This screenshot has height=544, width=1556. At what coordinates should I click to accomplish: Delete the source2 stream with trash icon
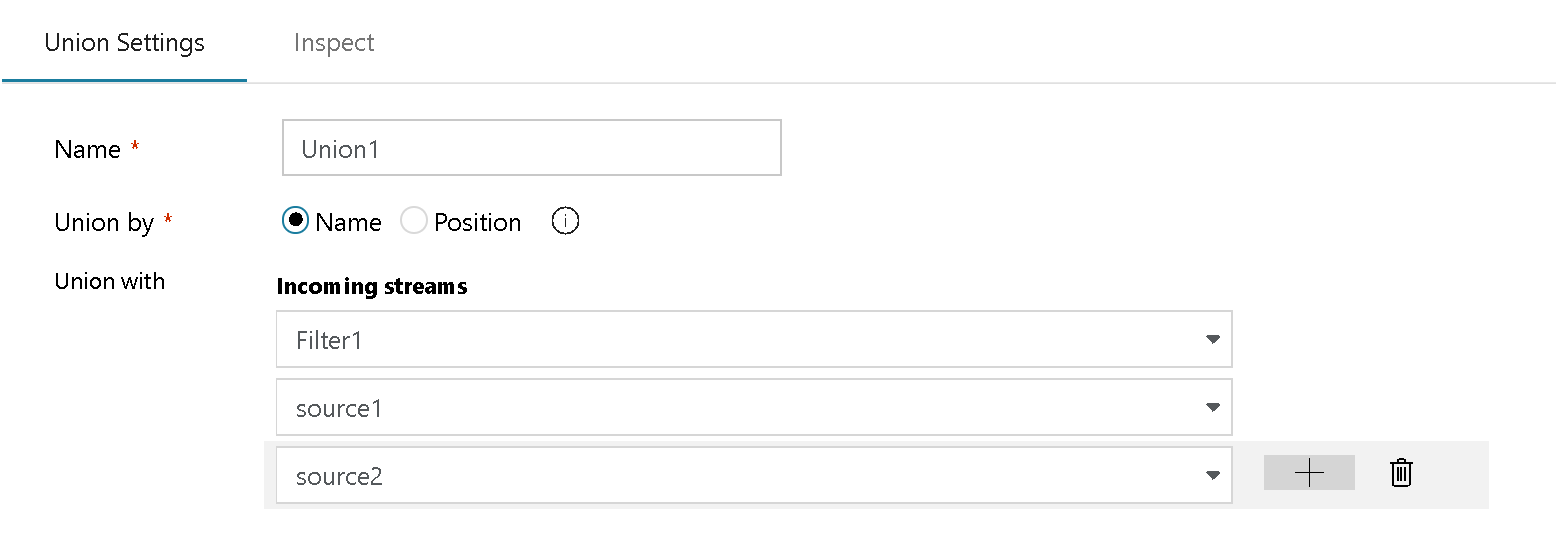coord(1401,473)
